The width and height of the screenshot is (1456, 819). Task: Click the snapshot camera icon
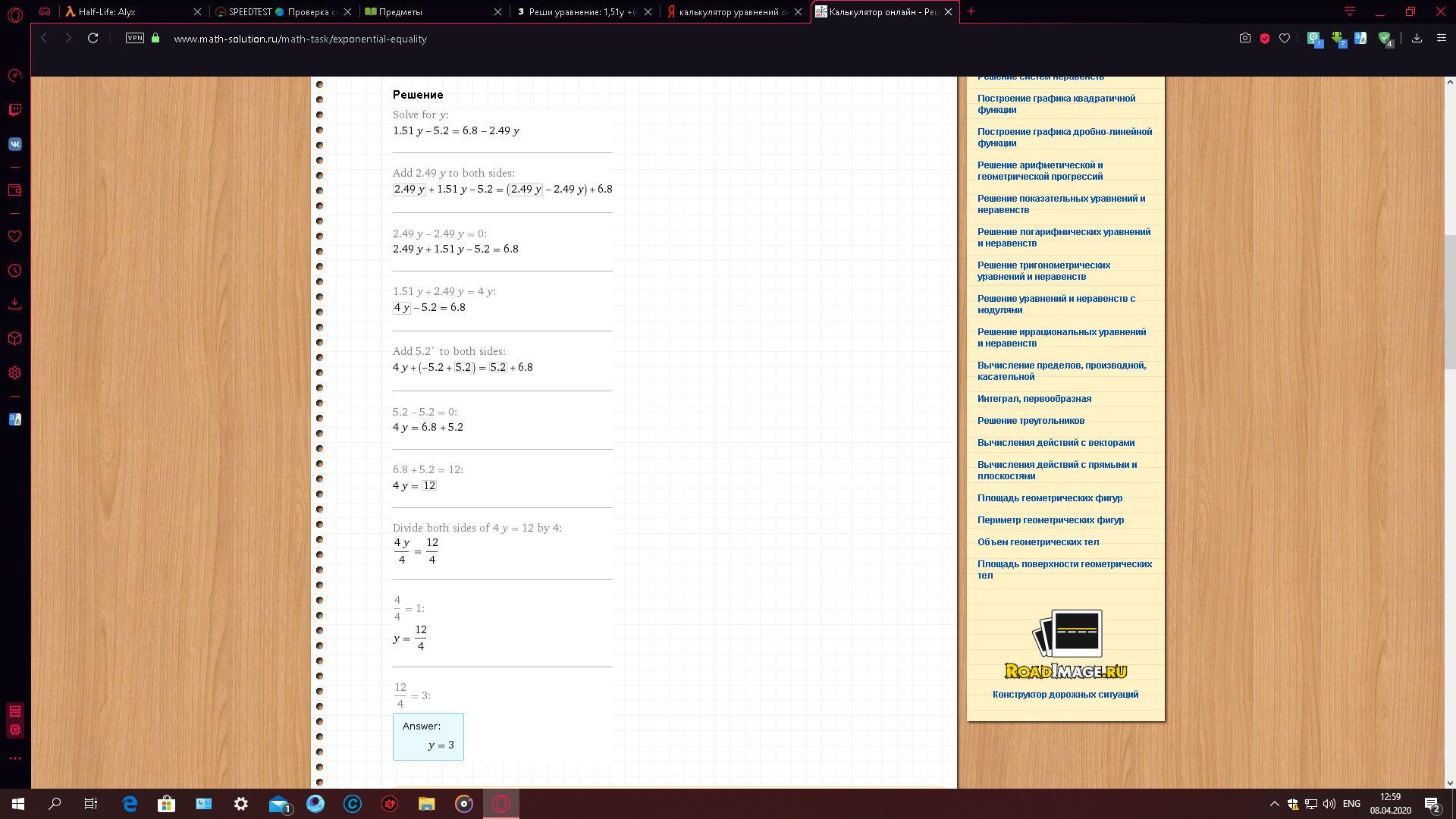(x=1244, y=38)
